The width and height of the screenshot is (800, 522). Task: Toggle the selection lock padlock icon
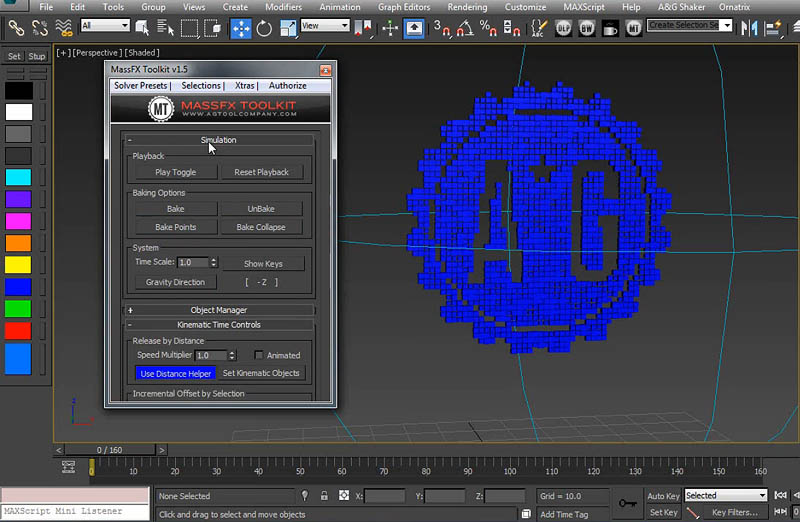(324, 495)
